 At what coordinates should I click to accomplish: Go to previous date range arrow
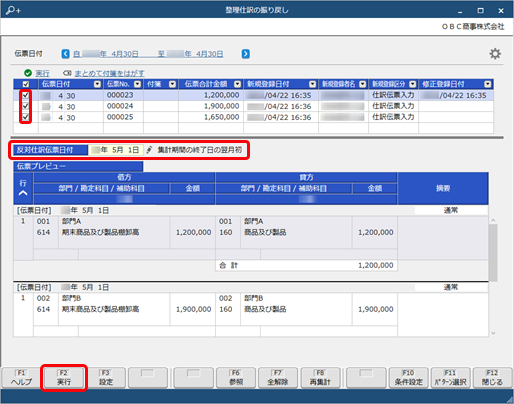tap(66, 54)
